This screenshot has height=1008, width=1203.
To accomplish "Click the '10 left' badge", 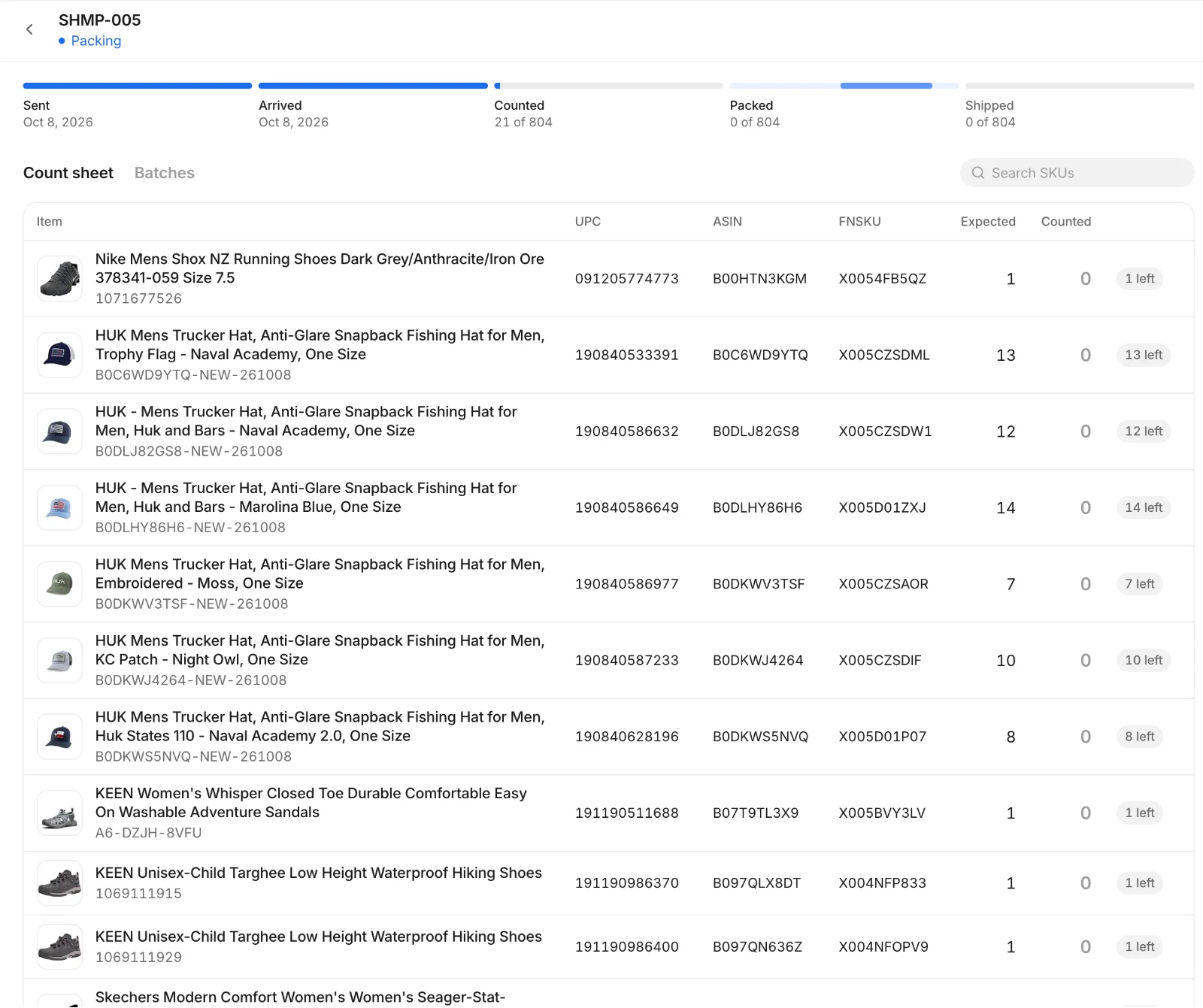I will click(1144, 660).
